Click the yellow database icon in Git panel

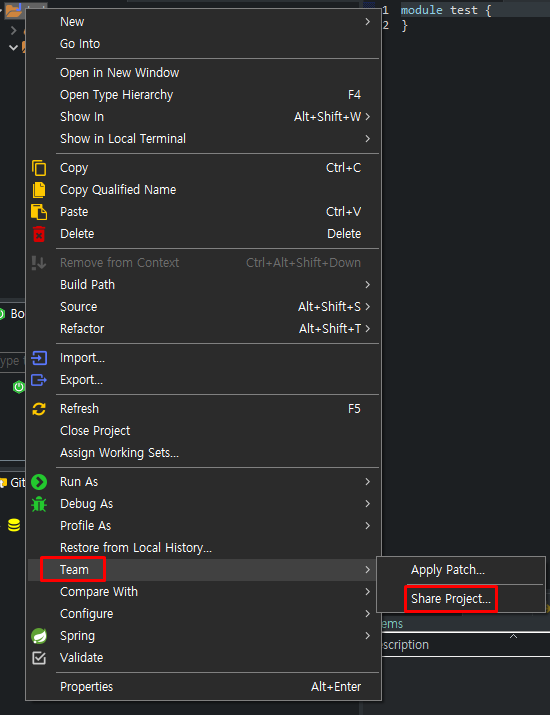tap(14, 526)
